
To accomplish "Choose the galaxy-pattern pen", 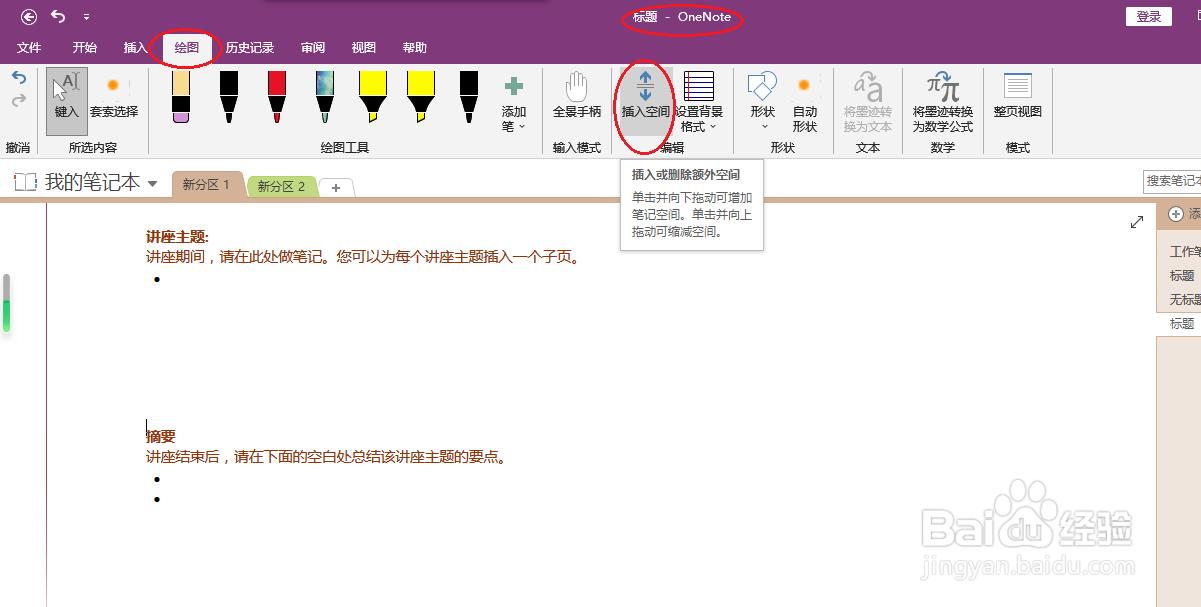I will coord(325,97).
